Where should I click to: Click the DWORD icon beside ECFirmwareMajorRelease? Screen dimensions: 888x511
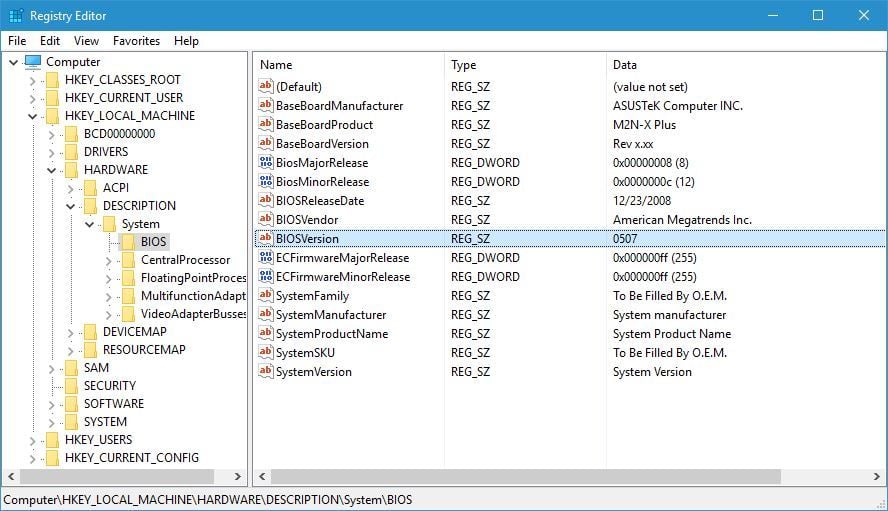pos(266,257)
